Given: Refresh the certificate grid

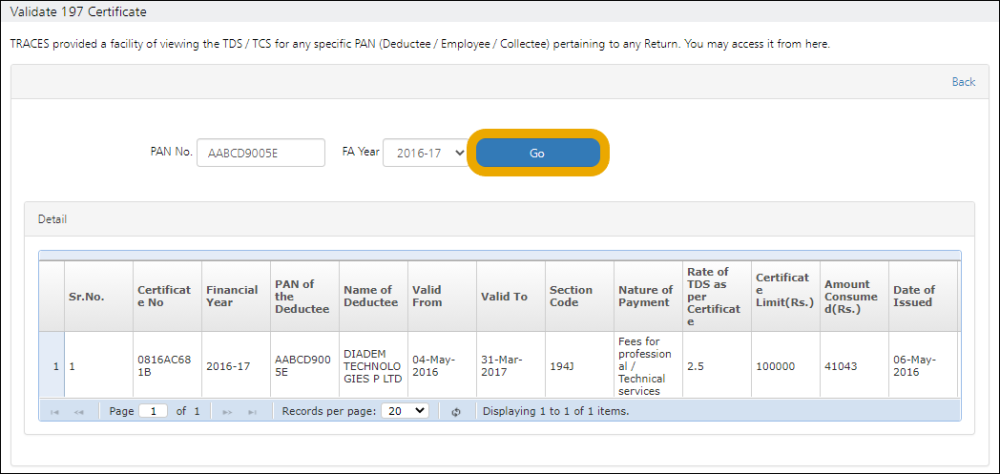Looking at the screenshot, I should (456, 411).
